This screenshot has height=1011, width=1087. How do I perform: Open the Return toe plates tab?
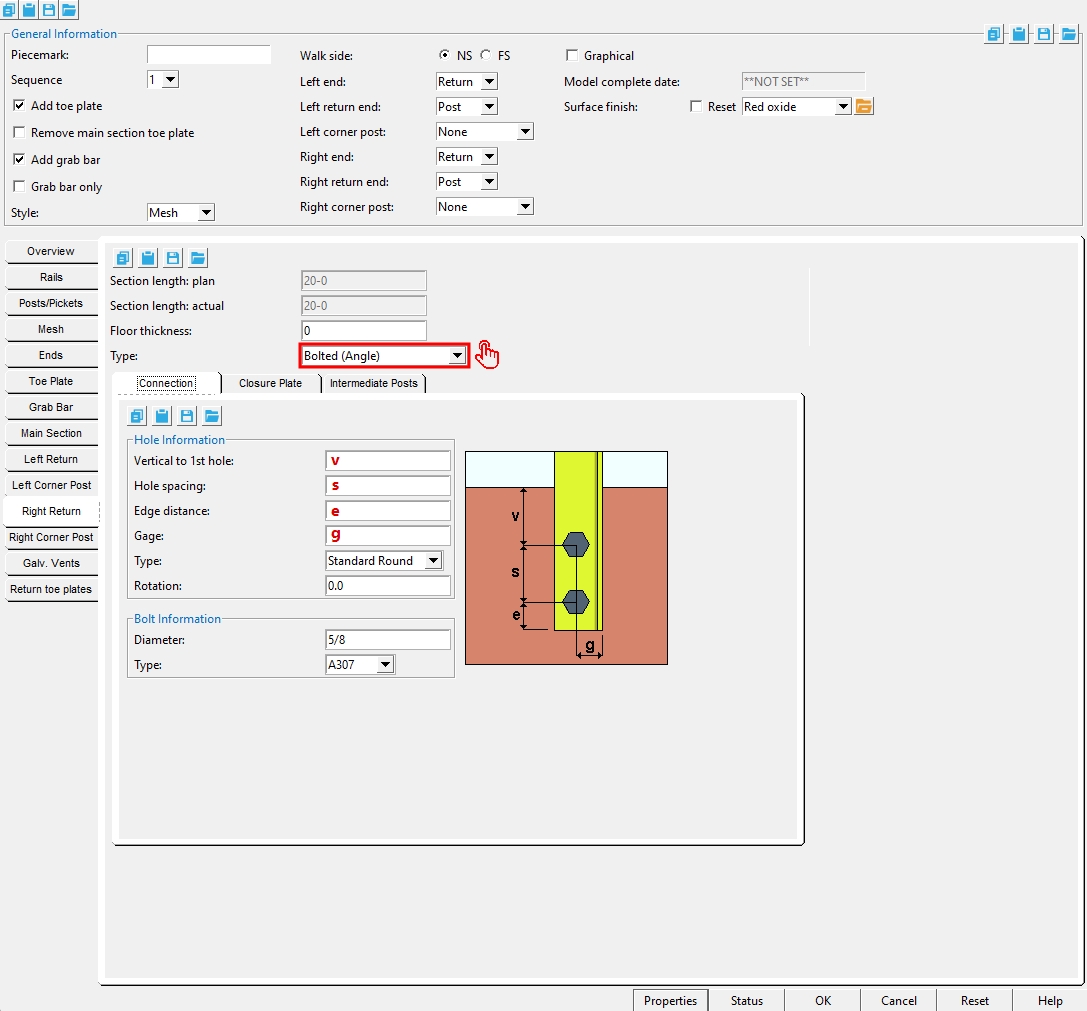pyautogui.click(x=51, y=589)
